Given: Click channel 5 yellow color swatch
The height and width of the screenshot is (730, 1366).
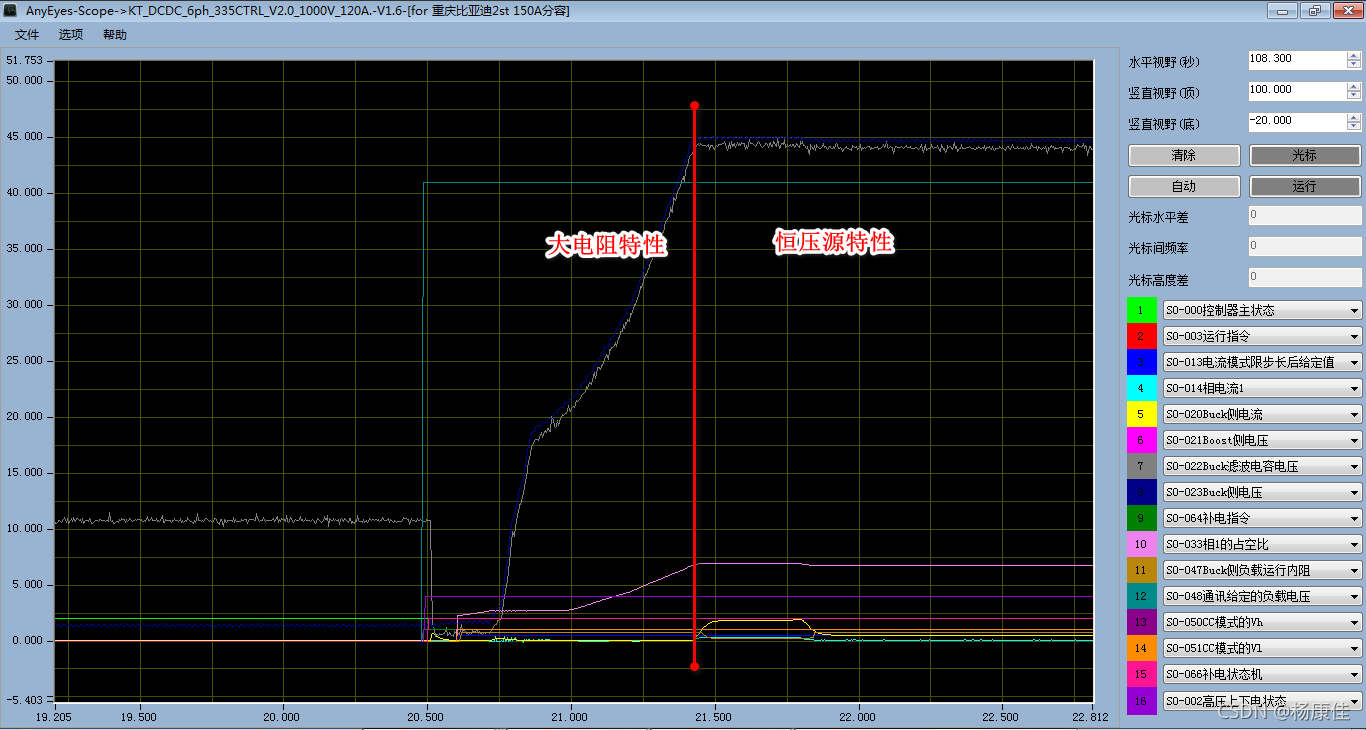Looking at the screenshot, I should click(1142, 414).
